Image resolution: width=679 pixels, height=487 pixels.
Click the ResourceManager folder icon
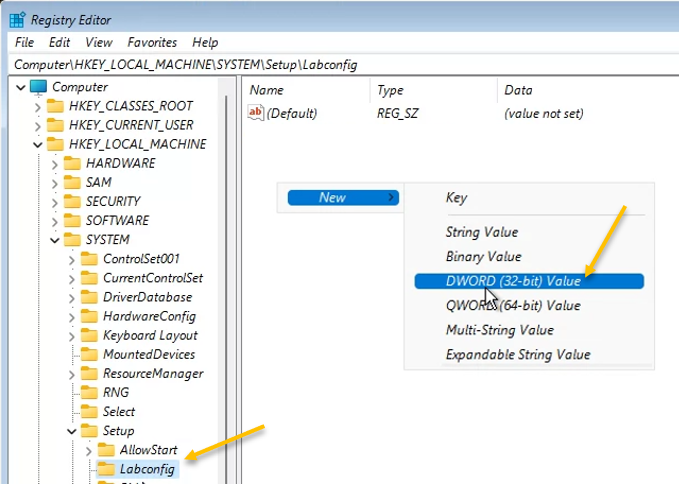(x=89, y=373)
